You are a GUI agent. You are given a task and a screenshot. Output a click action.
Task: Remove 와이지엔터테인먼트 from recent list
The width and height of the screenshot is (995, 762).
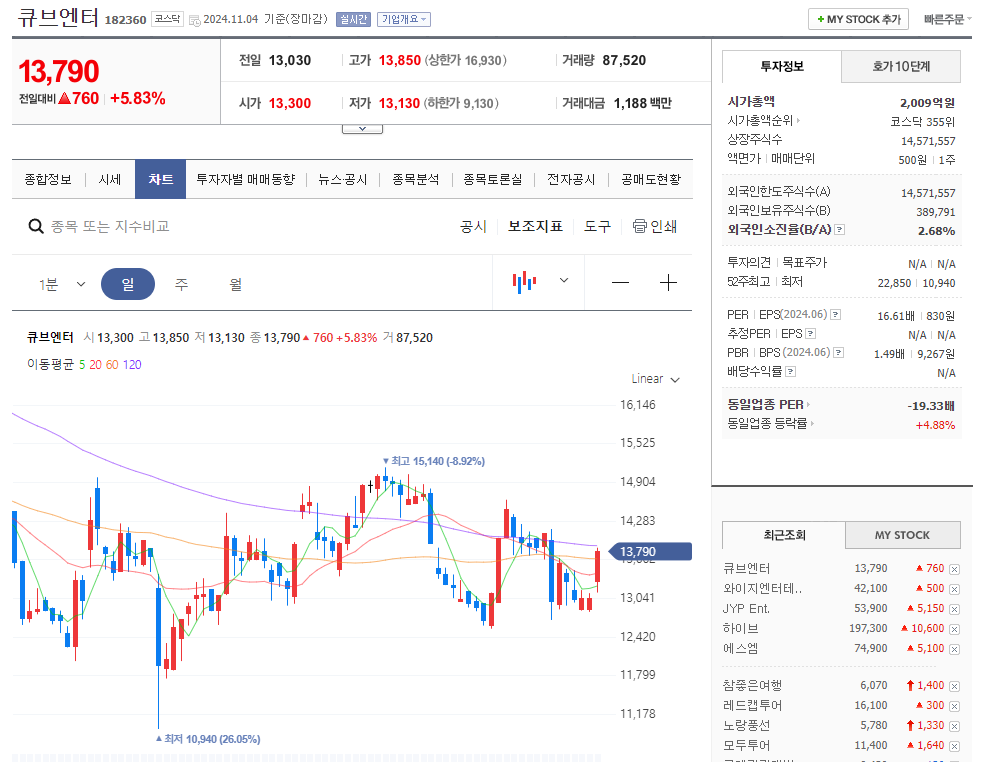tap(954, 589)
